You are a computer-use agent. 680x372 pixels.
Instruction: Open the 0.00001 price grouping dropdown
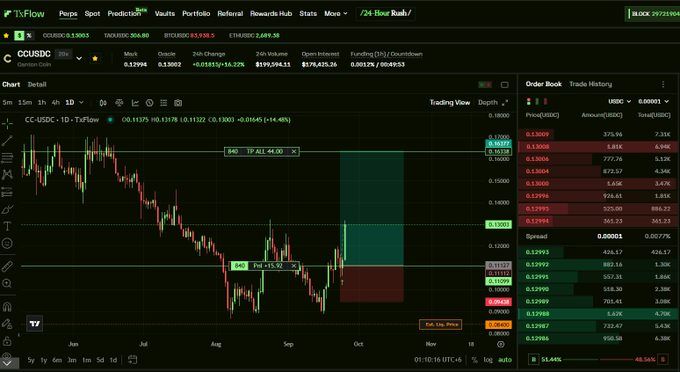click(x=653, y=101)
